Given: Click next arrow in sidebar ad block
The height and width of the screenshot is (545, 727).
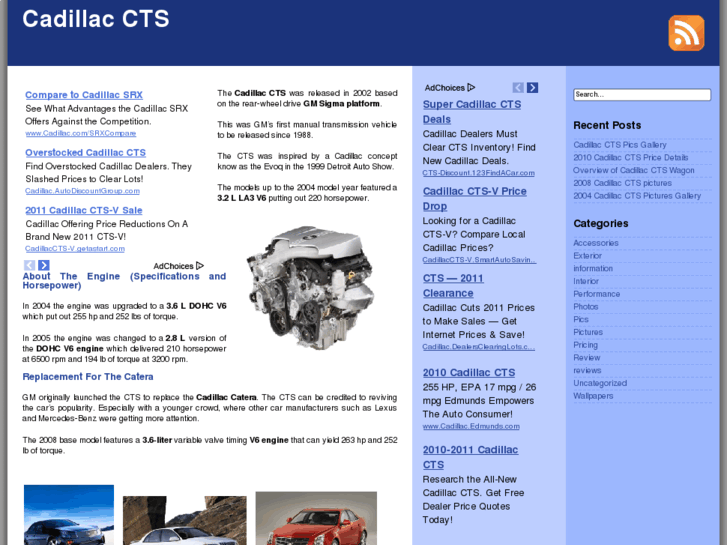Looking at the screenshot, I should (x=532, y=88).
